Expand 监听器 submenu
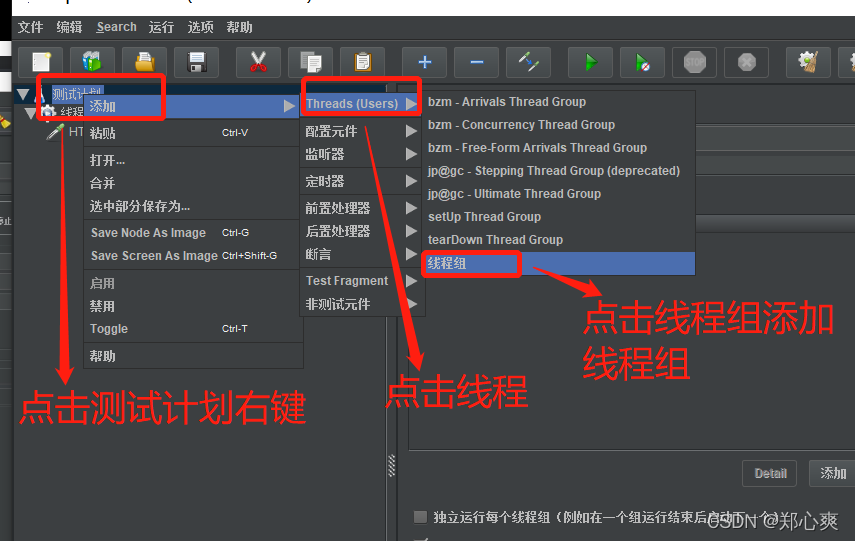Viewport: 855px width, 541px height. (362, 154)
